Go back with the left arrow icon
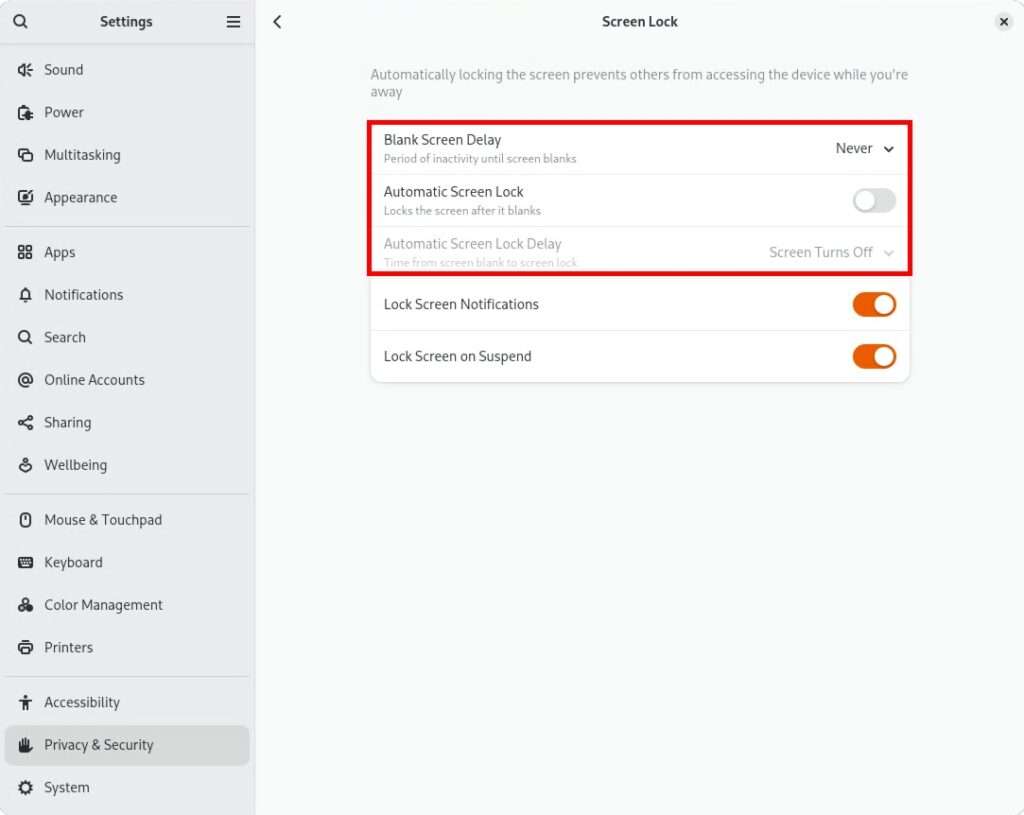 (277, 22)
